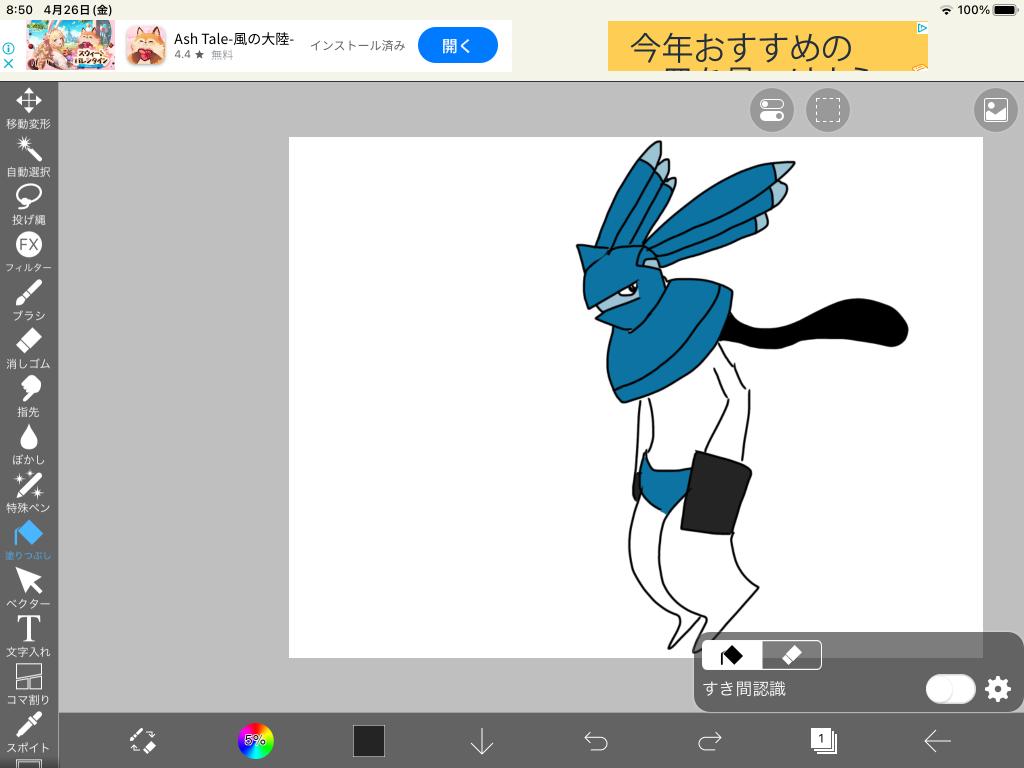Switch bucket to fill mode
This screenshot has width=1024, height=768.
pyautogui.click(x=732, y=655)
